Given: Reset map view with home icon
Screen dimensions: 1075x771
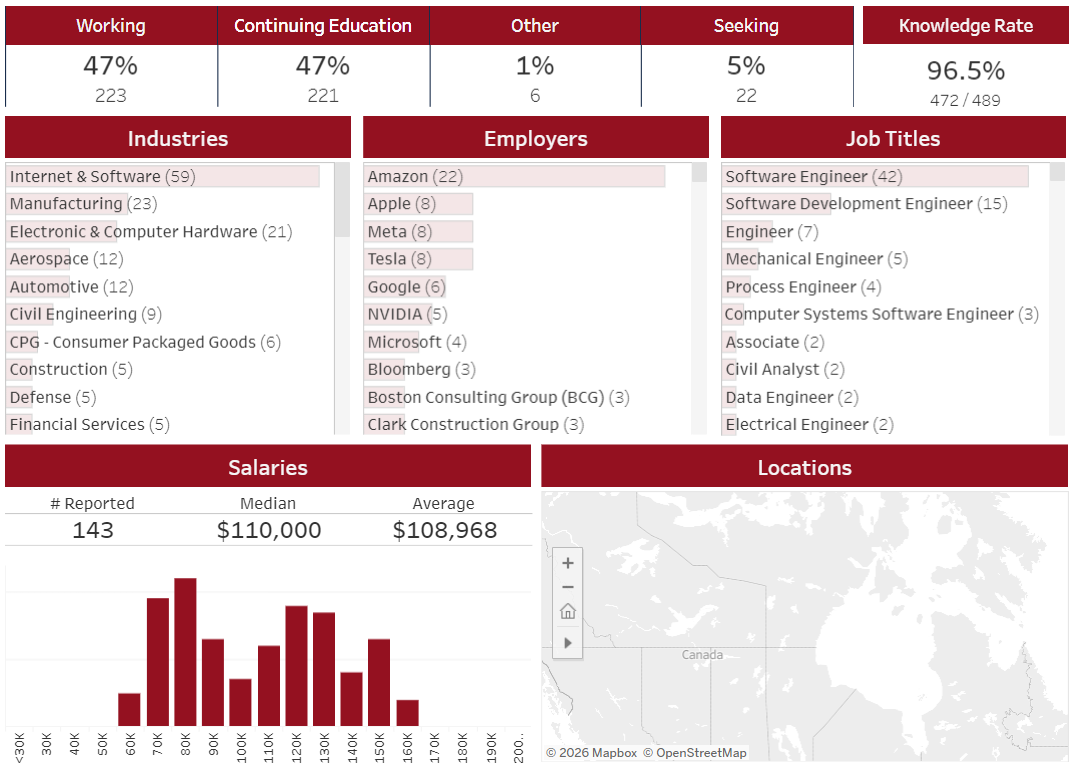Looking at the screenshot, I should coord(568,611).
